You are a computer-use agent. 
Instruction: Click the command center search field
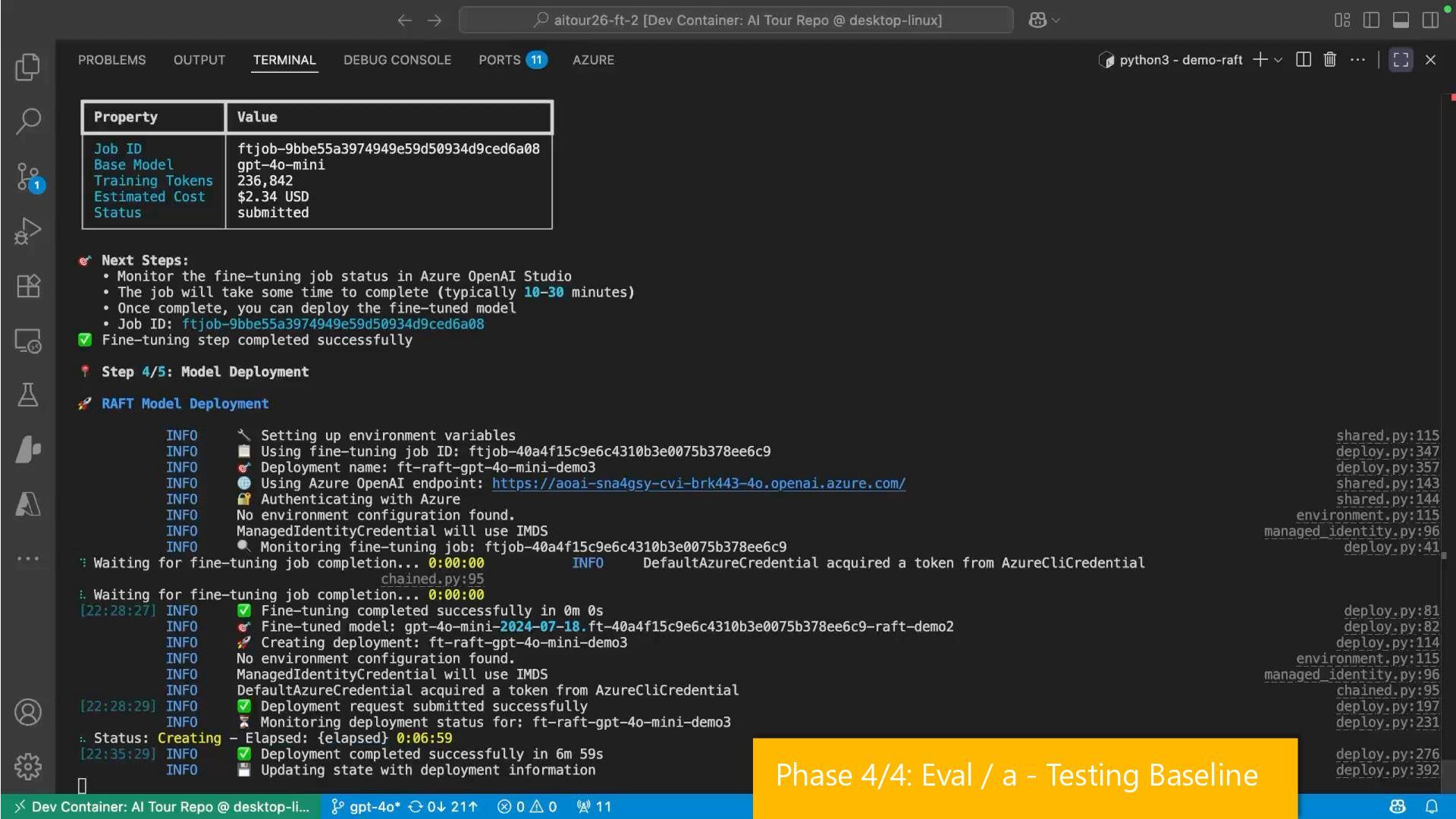tap(736, 20)
